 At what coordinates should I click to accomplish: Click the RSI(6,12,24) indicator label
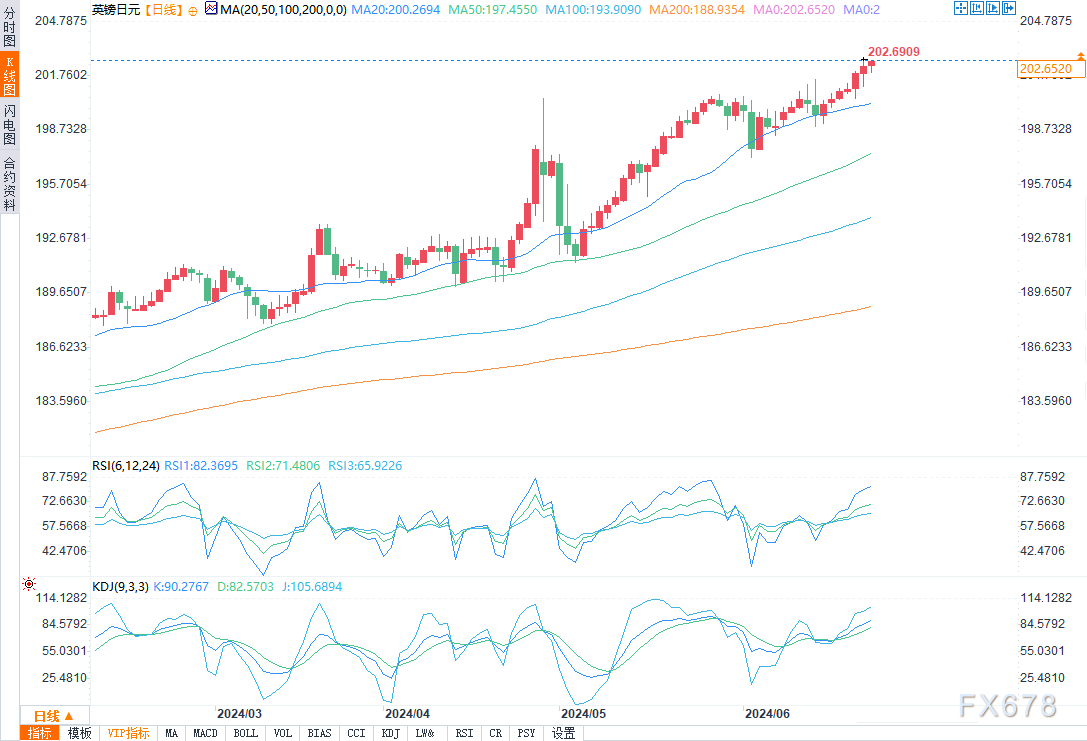[126, 466]
